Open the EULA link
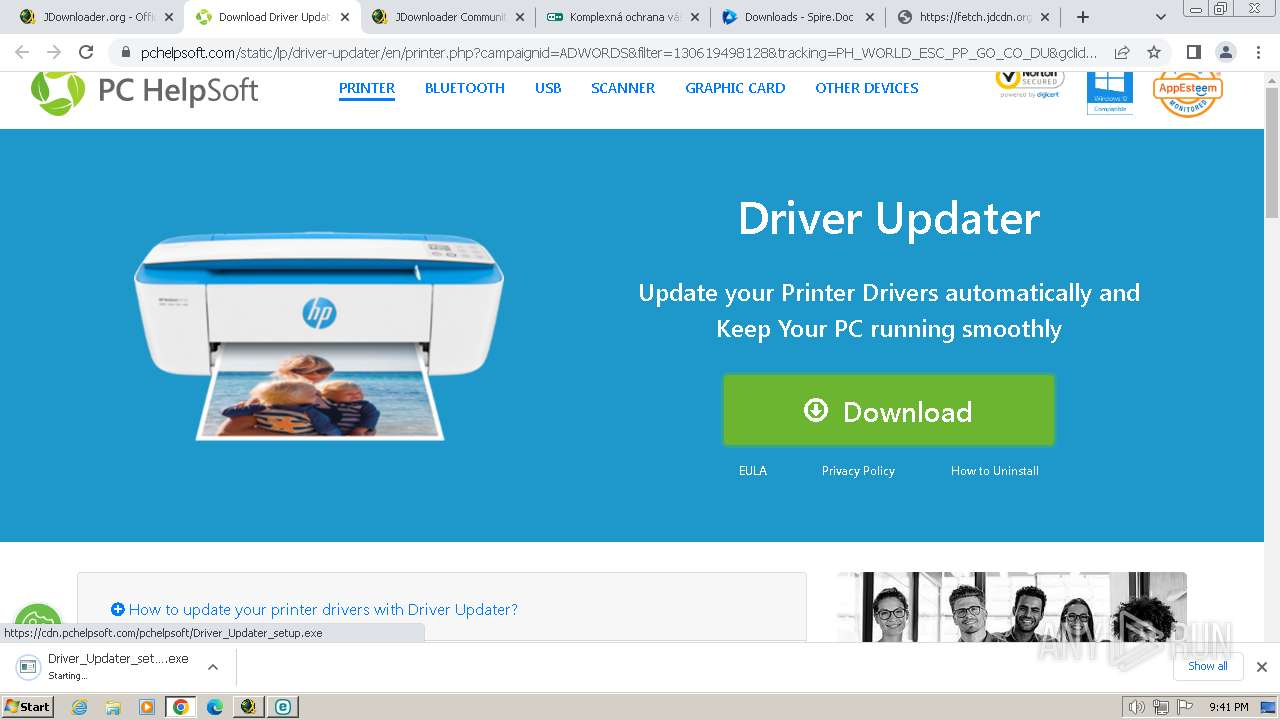This screenshot has width=1280, height=720. pos(753,471)
